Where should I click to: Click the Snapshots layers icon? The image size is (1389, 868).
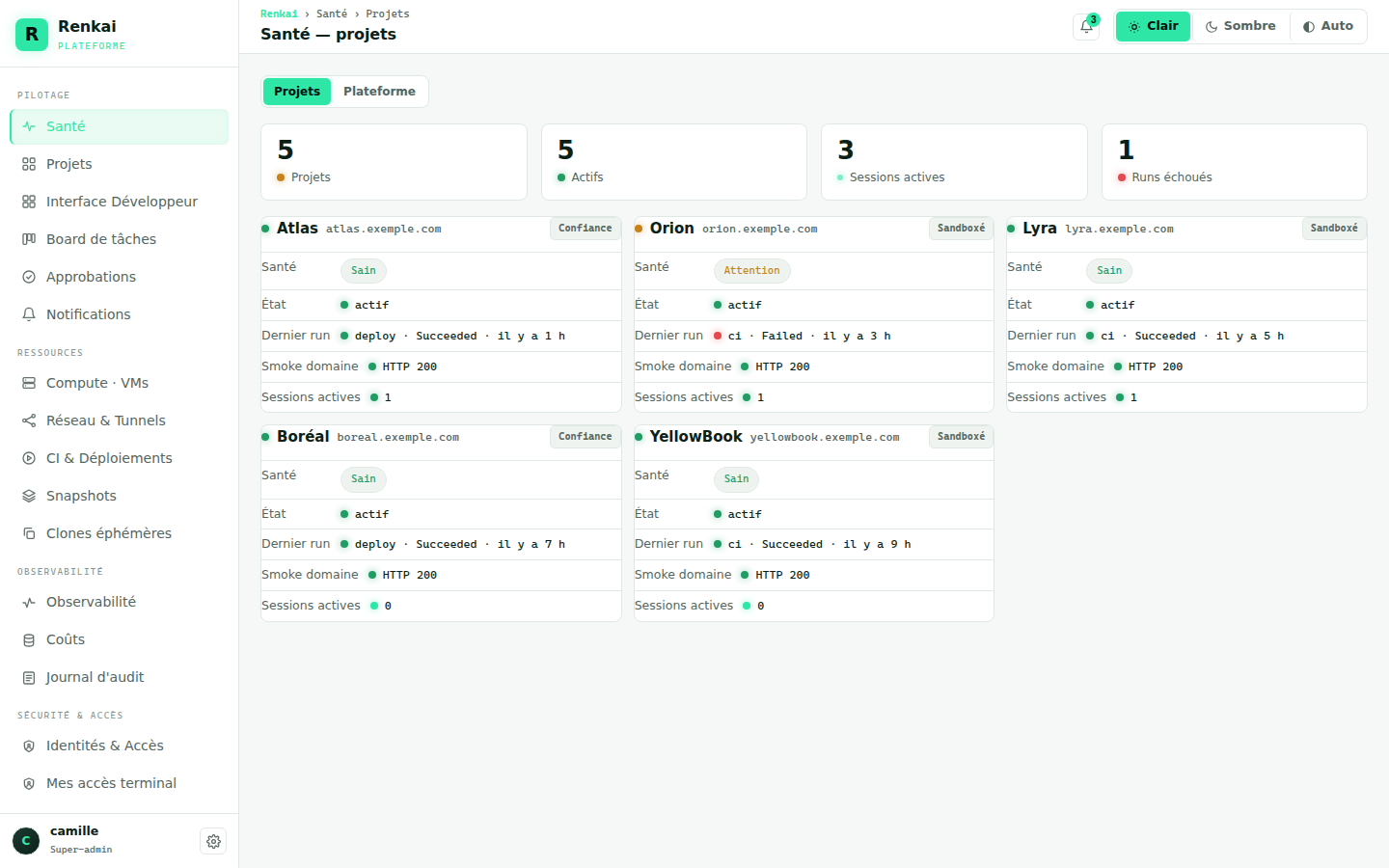(x=29, y=496)
